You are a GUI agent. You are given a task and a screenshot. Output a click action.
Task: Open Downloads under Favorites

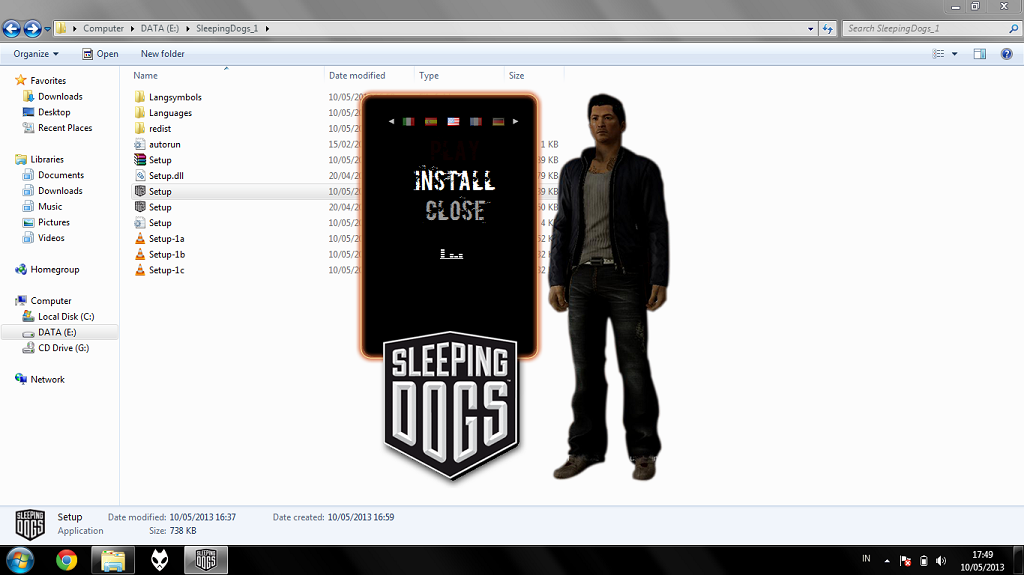pos(60,97)
